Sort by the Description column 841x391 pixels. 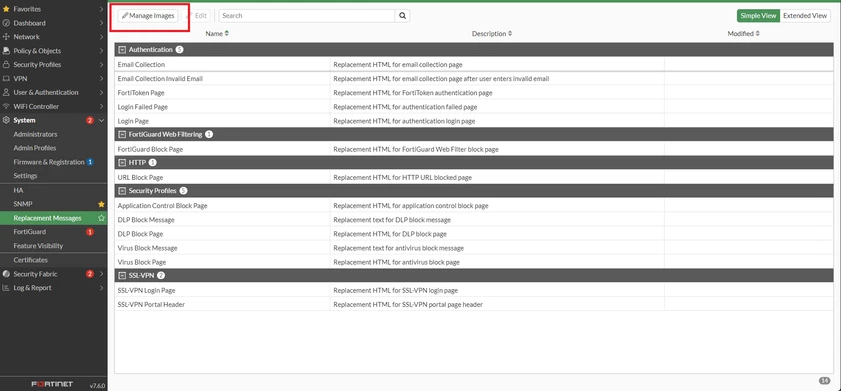(492, 34)
